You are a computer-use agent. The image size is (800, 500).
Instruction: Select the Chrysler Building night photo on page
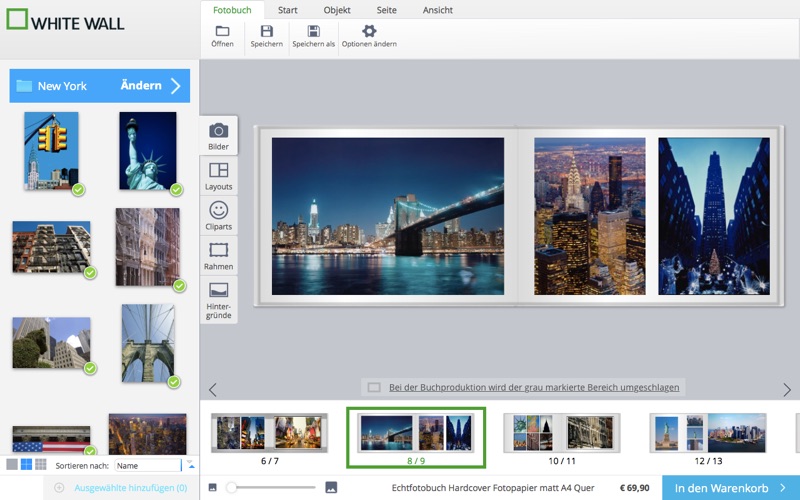click(590, 216)
